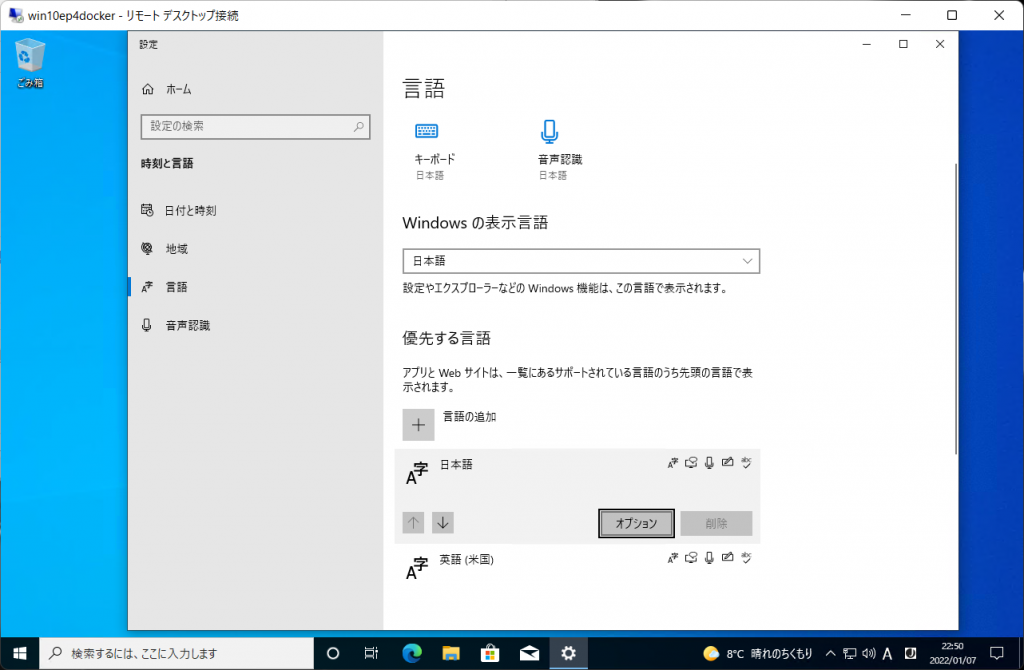This screenshot has height=670, width=1024.
Task: Click the 日本語 spell-check feature icon
Action: point(746,462)
